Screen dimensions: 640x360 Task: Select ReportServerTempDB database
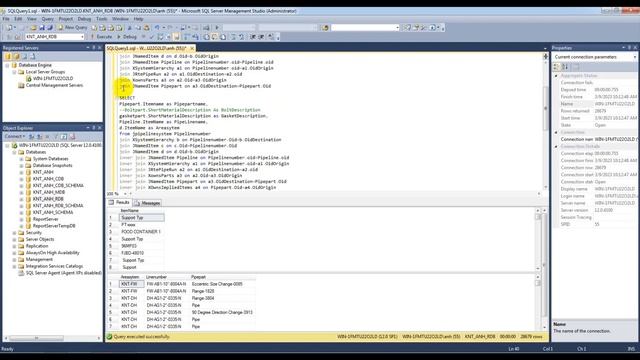pos(54,226)
